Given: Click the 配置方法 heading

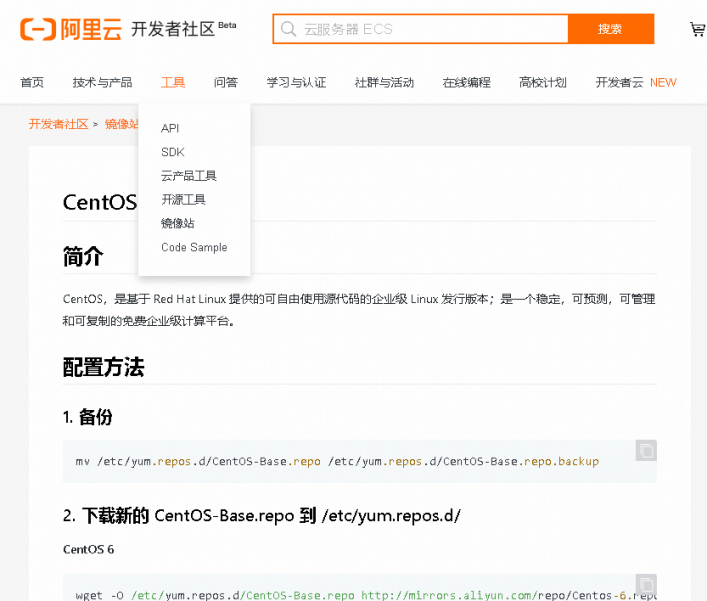Looking at the screenshot, I should click(x=103, y=367).
